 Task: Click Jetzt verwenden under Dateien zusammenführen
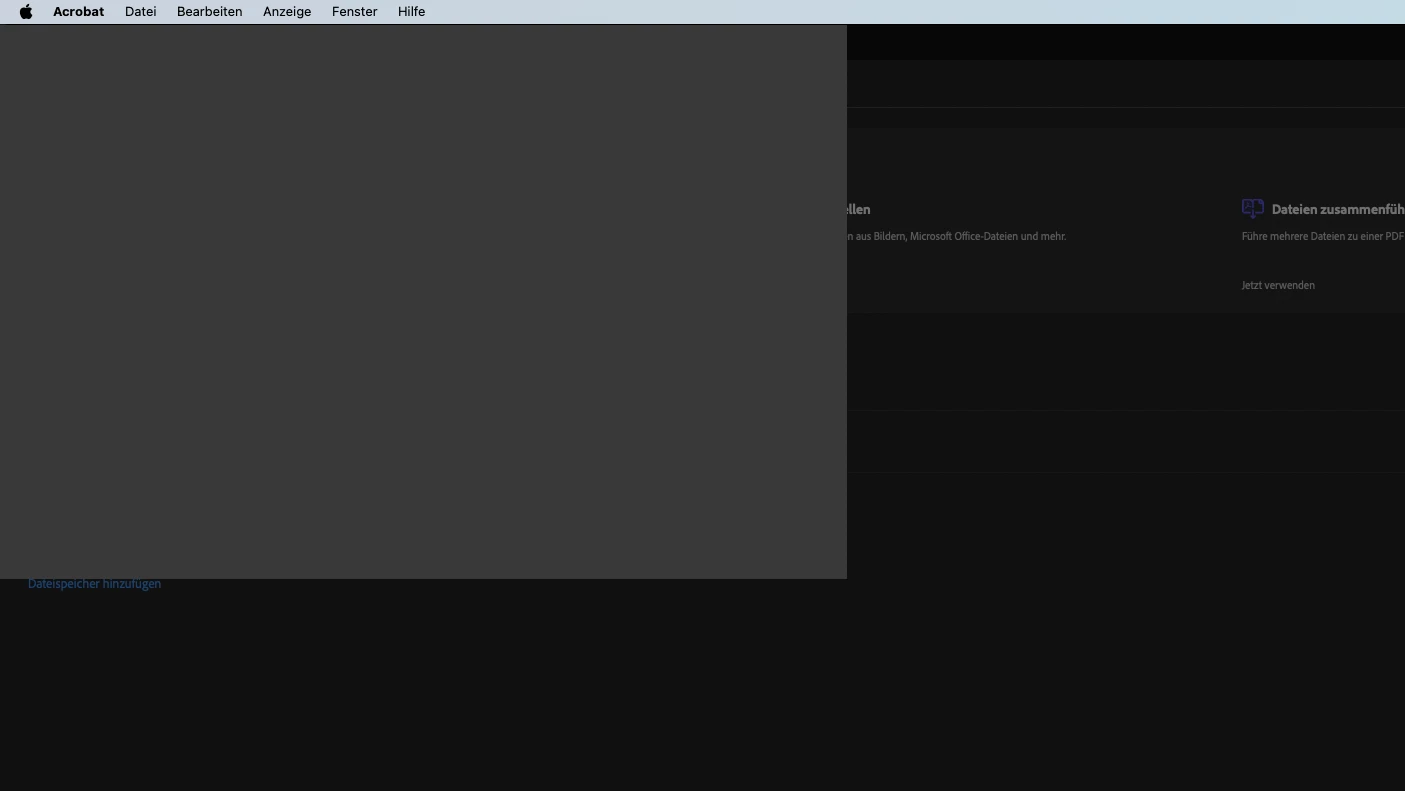pos(1278,285)
